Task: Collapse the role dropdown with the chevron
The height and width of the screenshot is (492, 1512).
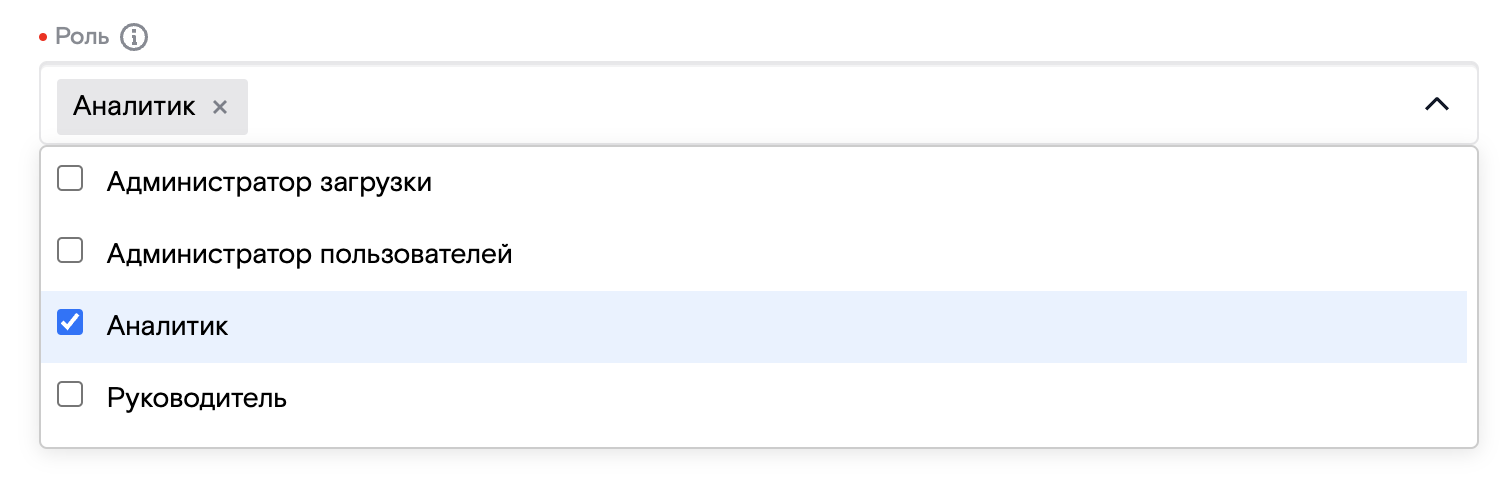Action: (1436, 104)
